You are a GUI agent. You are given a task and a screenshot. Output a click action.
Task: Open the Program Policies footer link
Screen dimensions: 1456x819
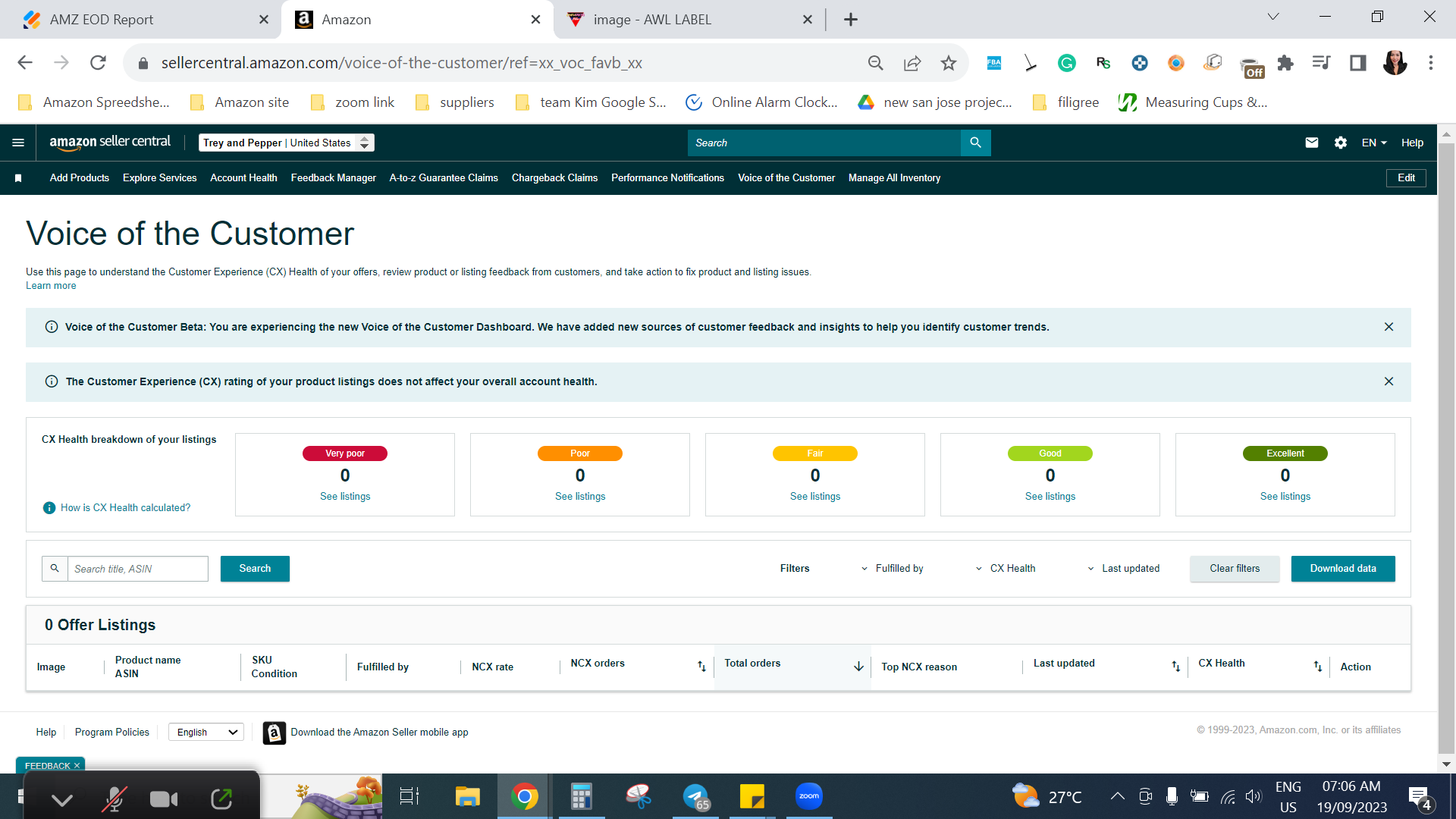tap(112, 733)
